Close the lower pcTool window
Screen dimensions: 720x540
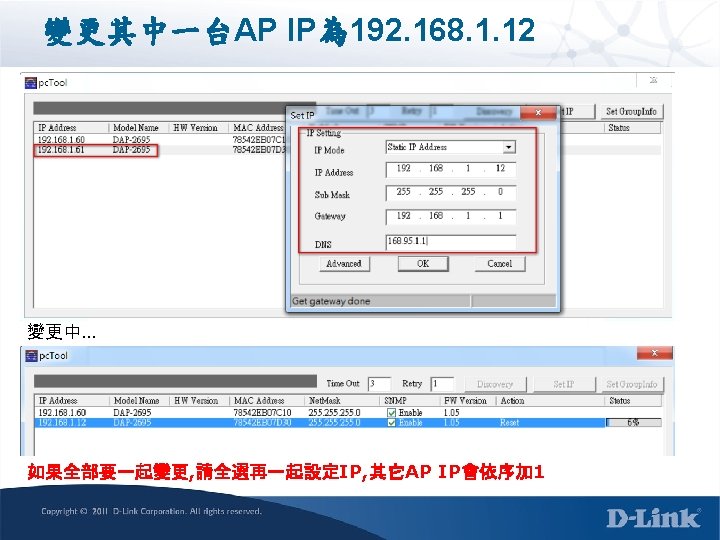point(654,353)
